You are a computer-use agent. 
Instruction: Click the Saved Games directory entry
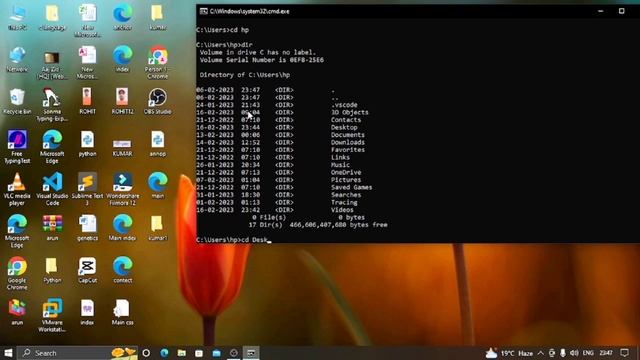(x=351, y=187)
